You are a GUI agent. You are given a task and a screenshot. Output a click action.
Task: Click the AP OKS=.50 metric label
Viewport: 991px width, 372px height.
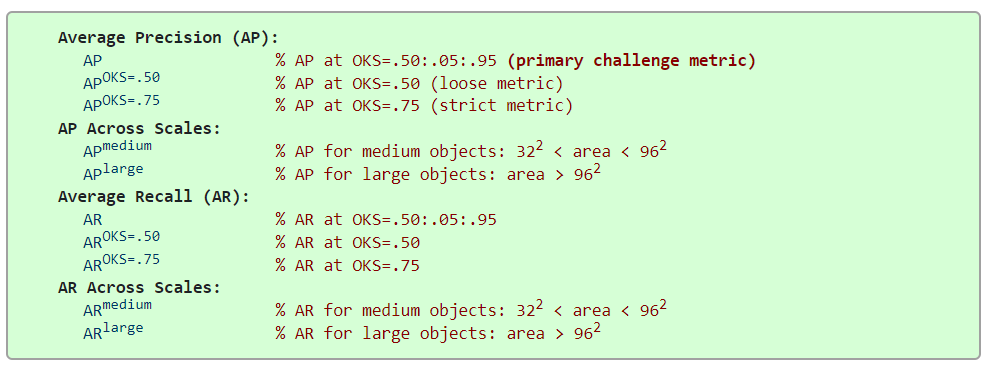[121, 81]
